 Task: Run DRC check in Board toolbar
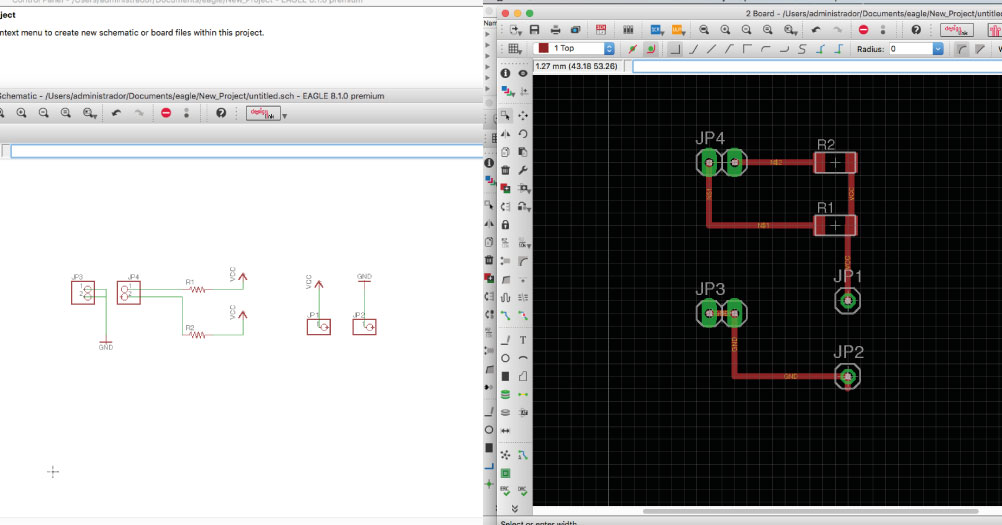point(523,491)
